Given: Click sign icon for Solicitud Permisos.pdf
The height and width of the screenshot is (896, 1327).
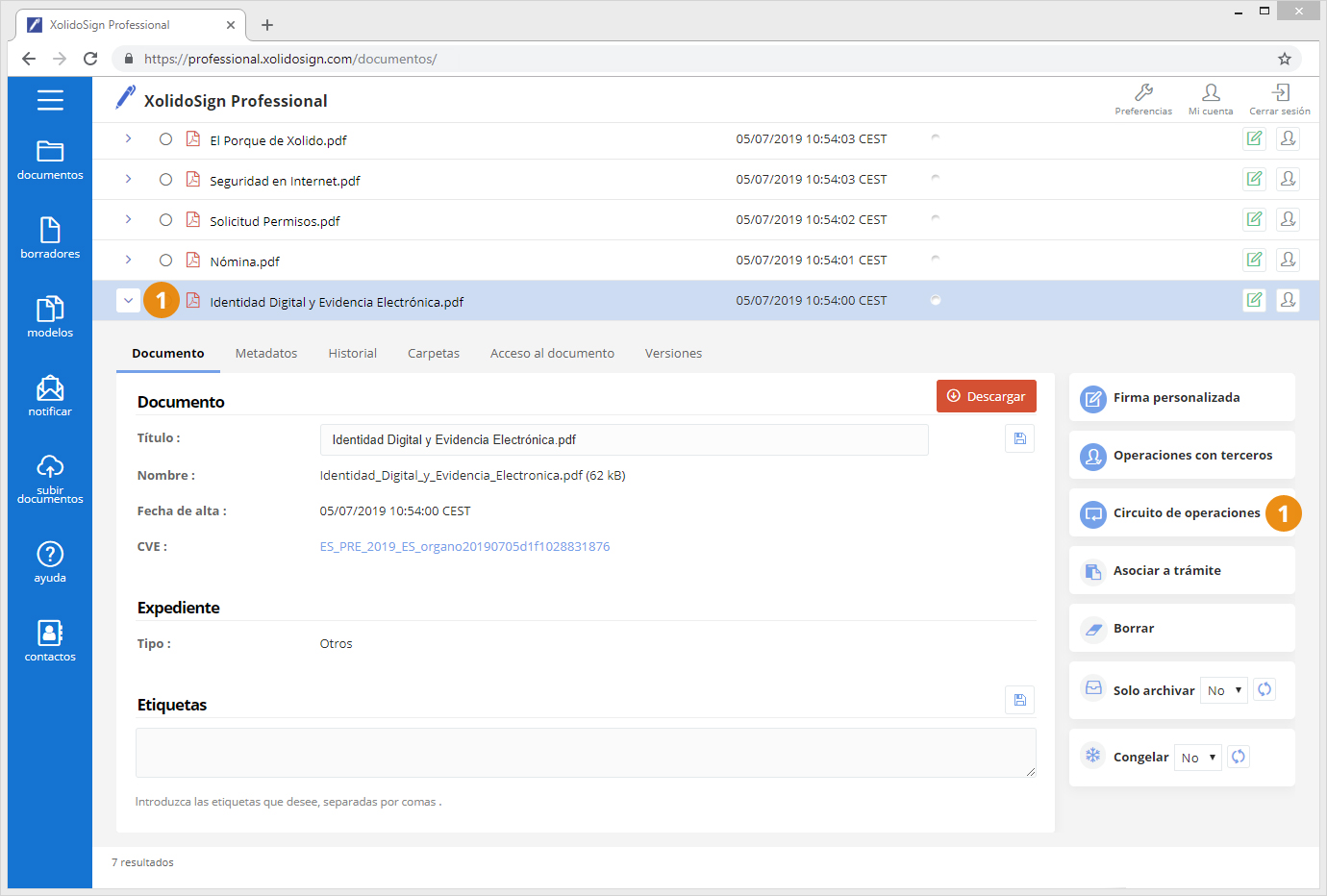Looking at the screenshot, I should point(1254,219).
